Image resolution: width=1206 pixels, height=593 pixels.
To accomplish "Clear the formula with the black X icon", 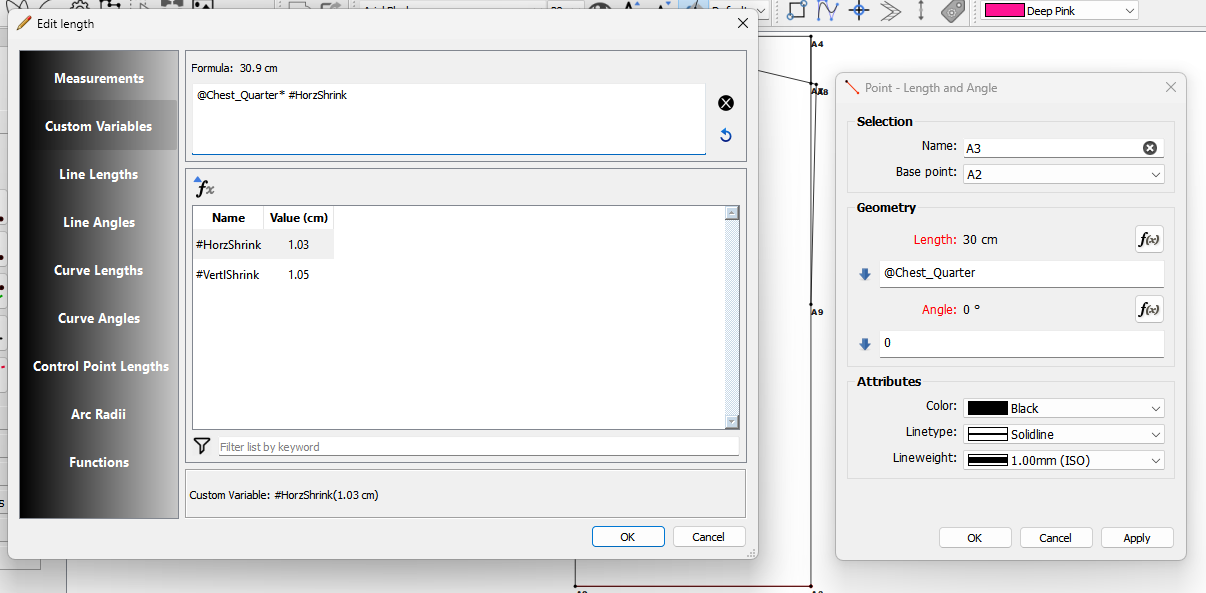I will tap(726, 103).
